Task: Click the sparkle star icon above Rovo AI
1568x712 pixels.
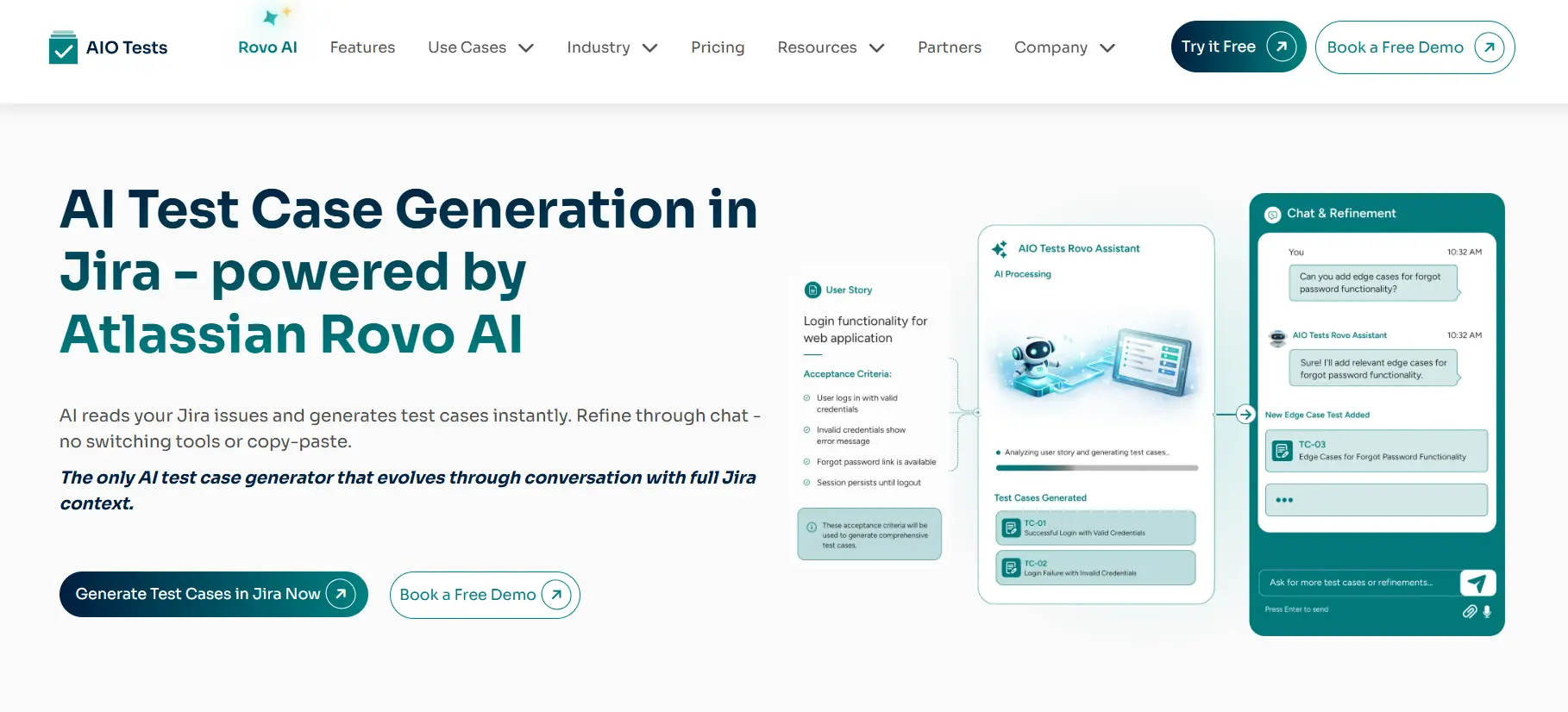Action: click(276, 16)
